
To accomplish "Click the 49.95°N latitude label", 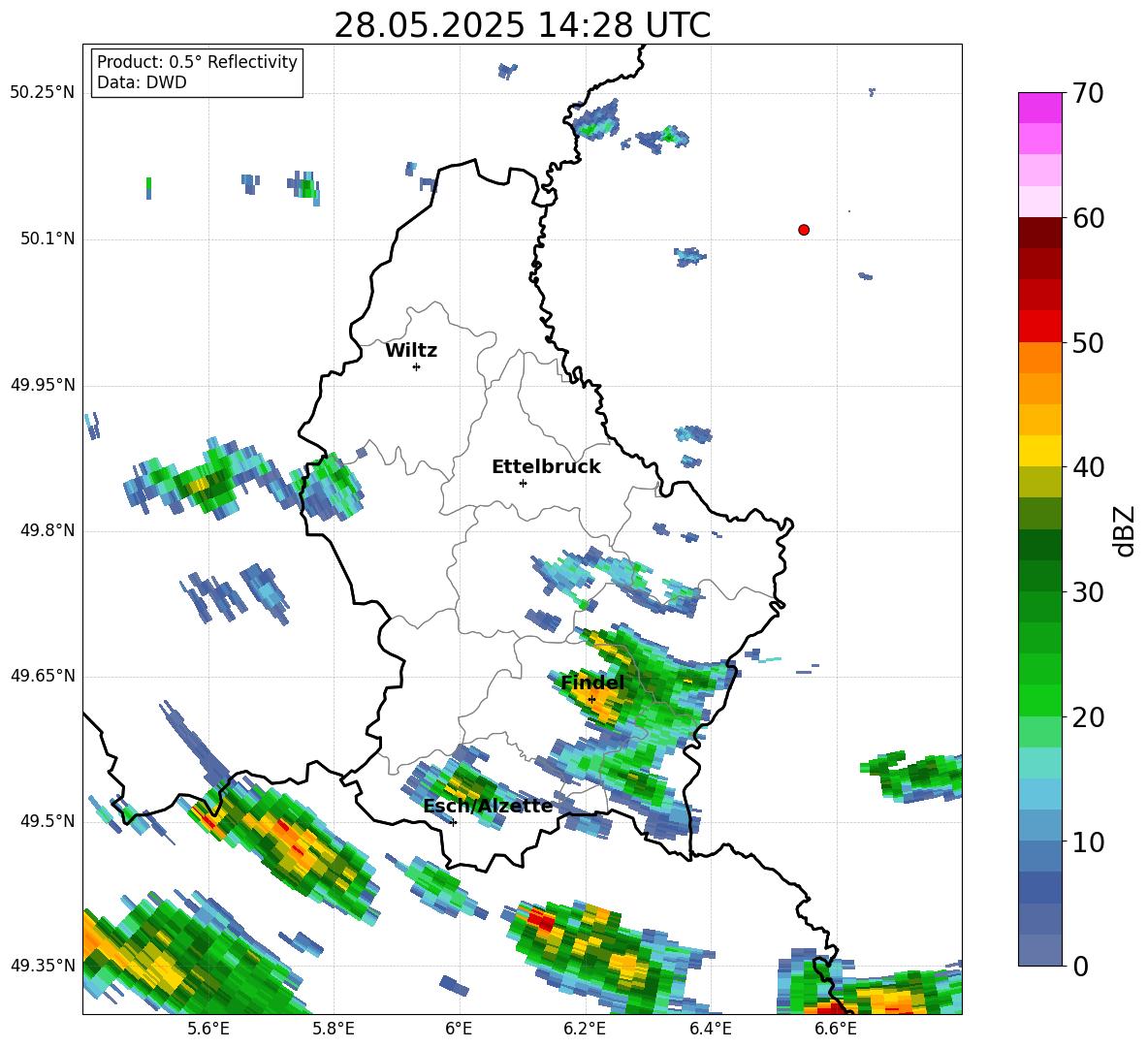I will tap(43, 384).
